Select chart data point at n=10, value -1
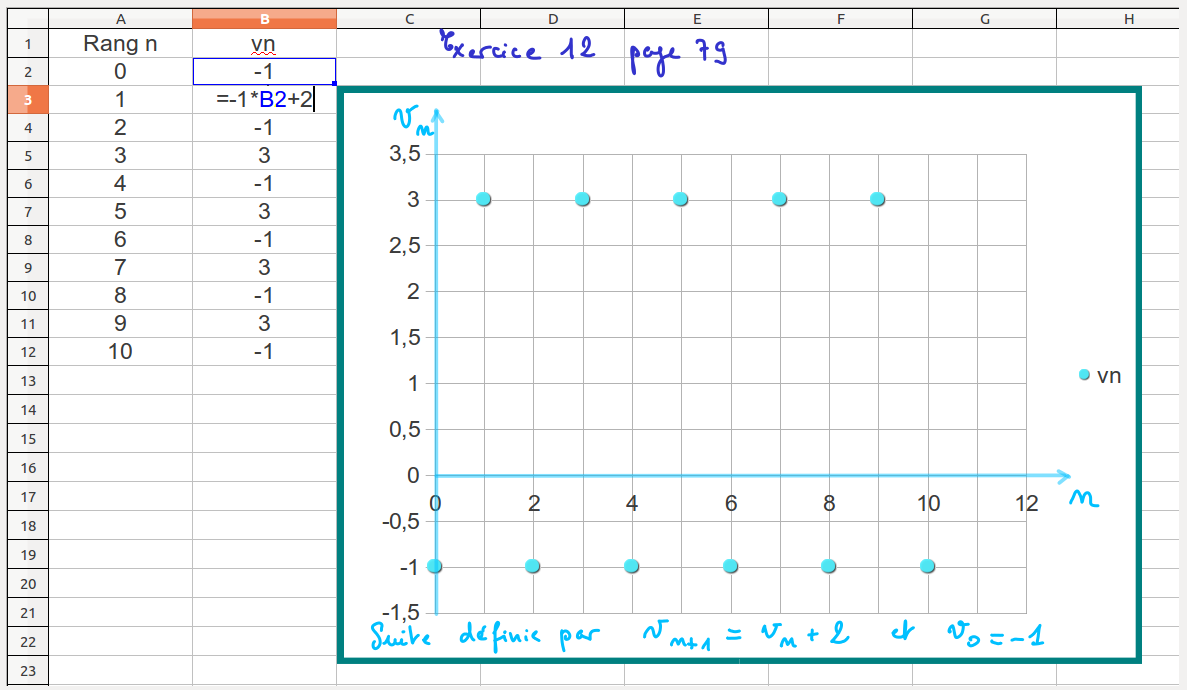 point(927,566)
